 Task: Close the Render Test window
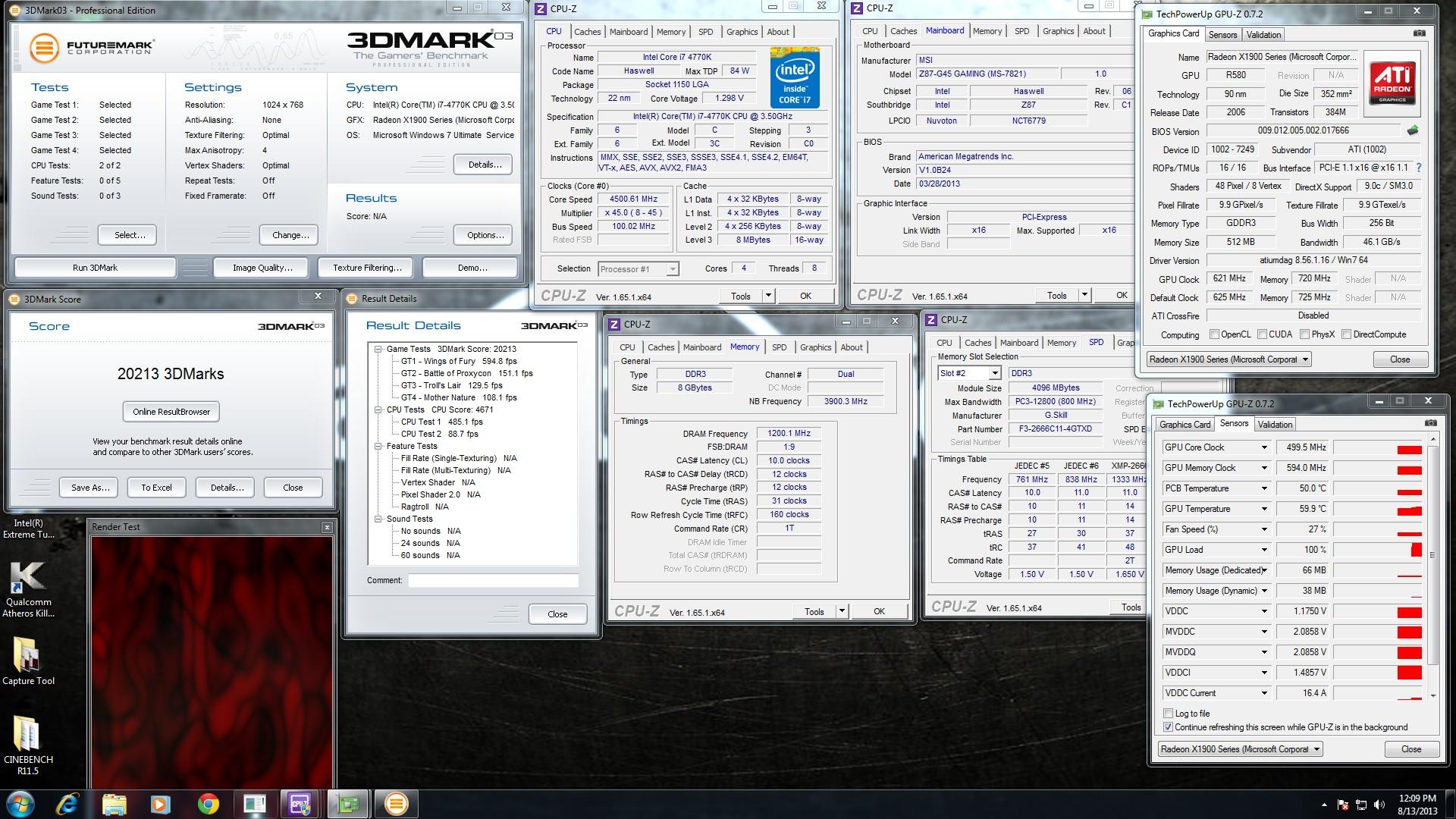(x=327, y=526)
